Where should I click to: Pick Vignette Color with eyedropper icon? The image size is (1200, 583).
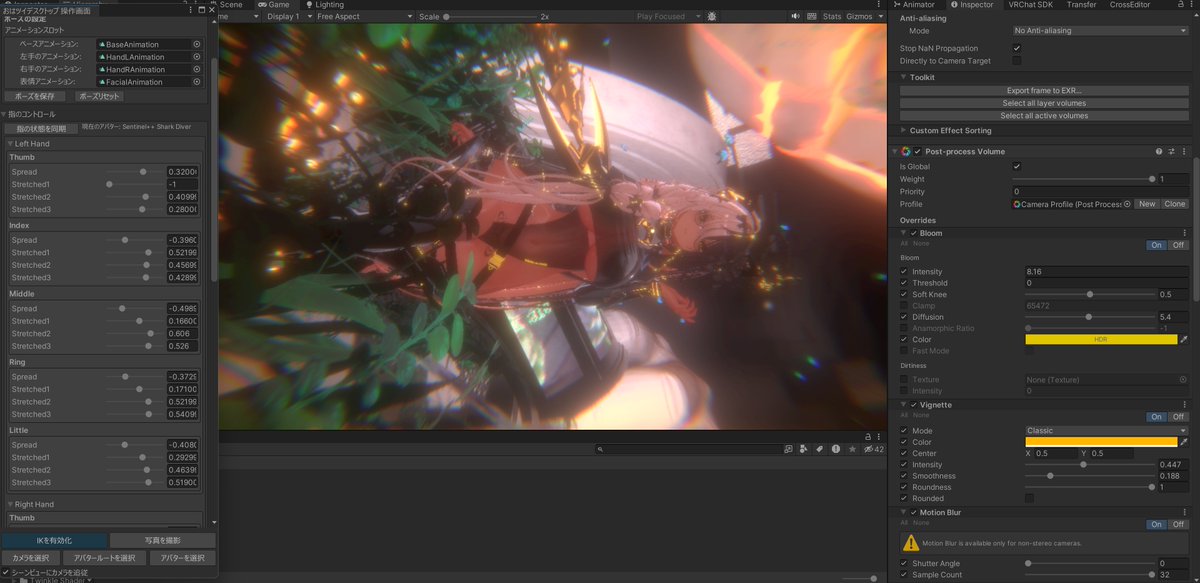tap(1184, 442)
